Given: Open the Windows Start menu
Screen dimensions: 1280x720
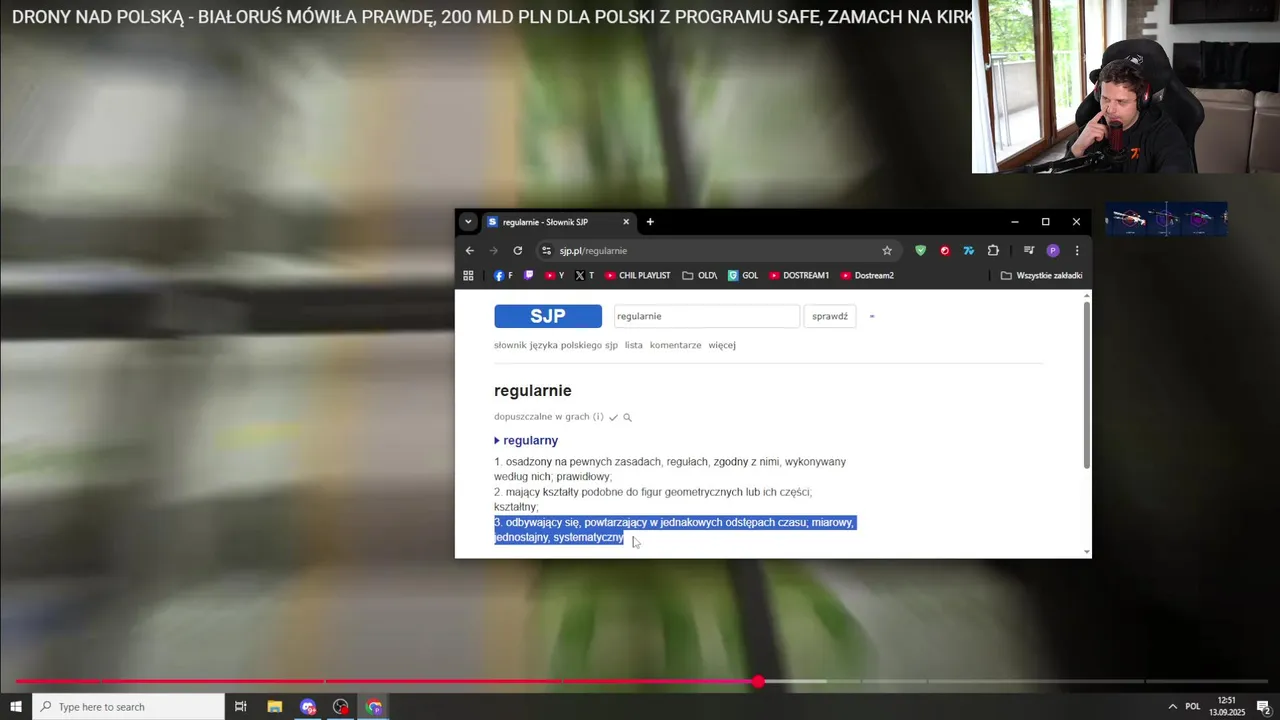Looking at the screenshot, I should click(x=16, y=707).
